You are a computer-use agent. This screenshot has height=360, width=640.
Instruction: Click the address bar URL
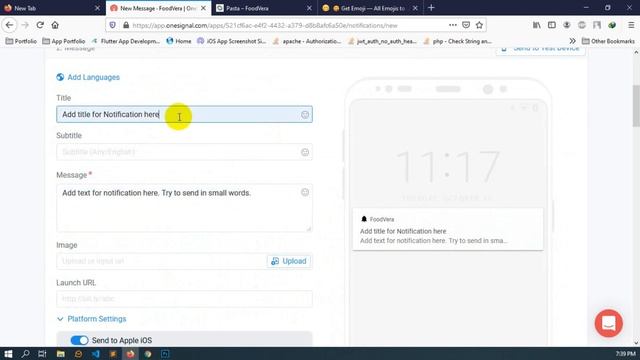[265, 25]
